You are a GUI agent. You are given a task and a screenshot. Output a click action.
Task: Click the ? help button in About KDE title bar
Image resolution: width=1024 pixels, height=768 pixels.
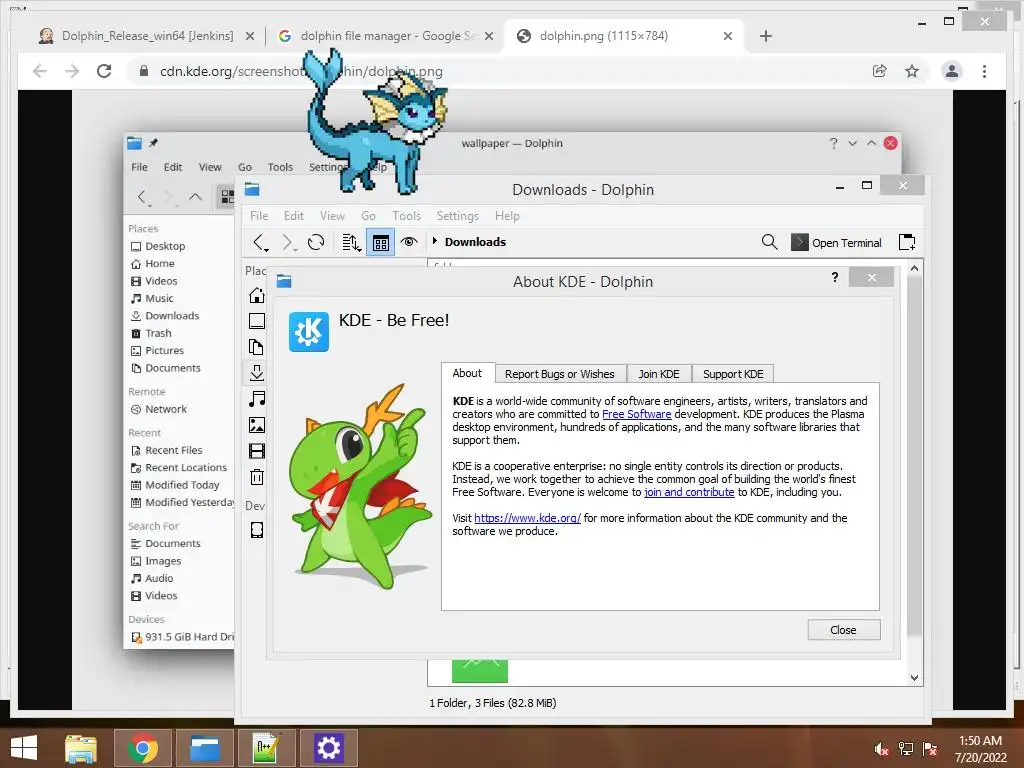(835, 278)
